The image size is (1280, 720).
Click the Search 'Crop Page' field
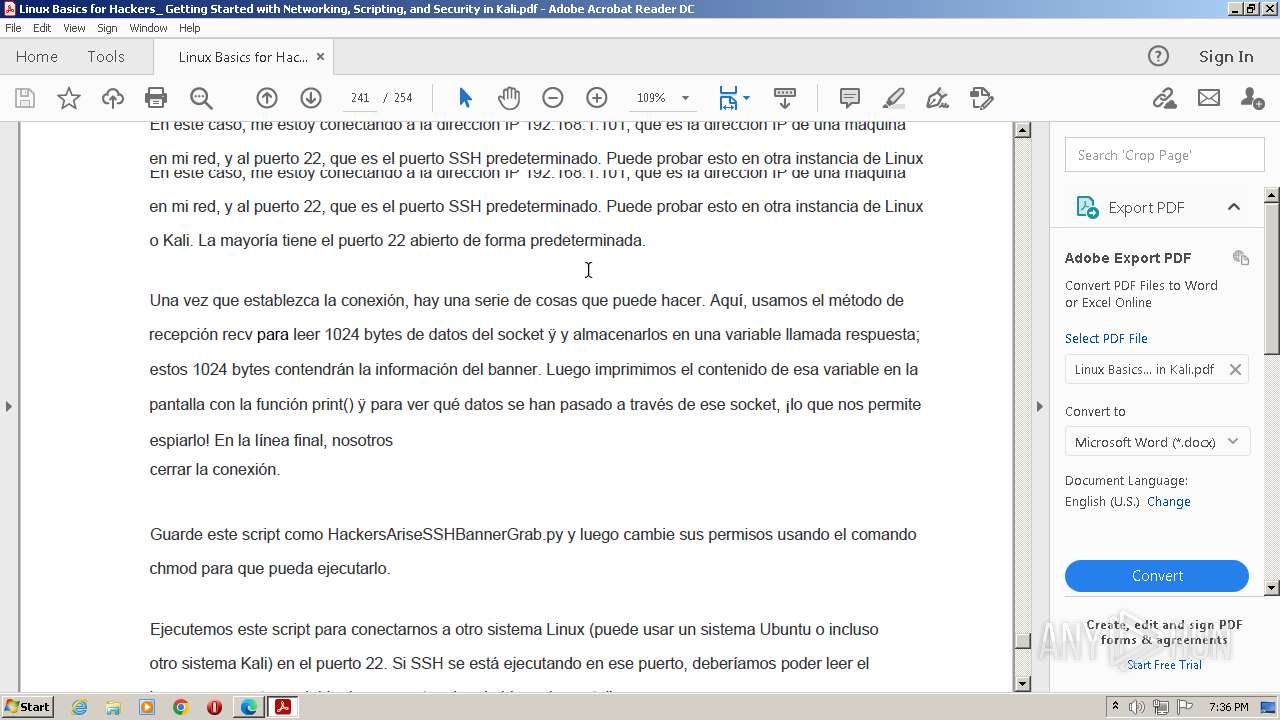1164,155
